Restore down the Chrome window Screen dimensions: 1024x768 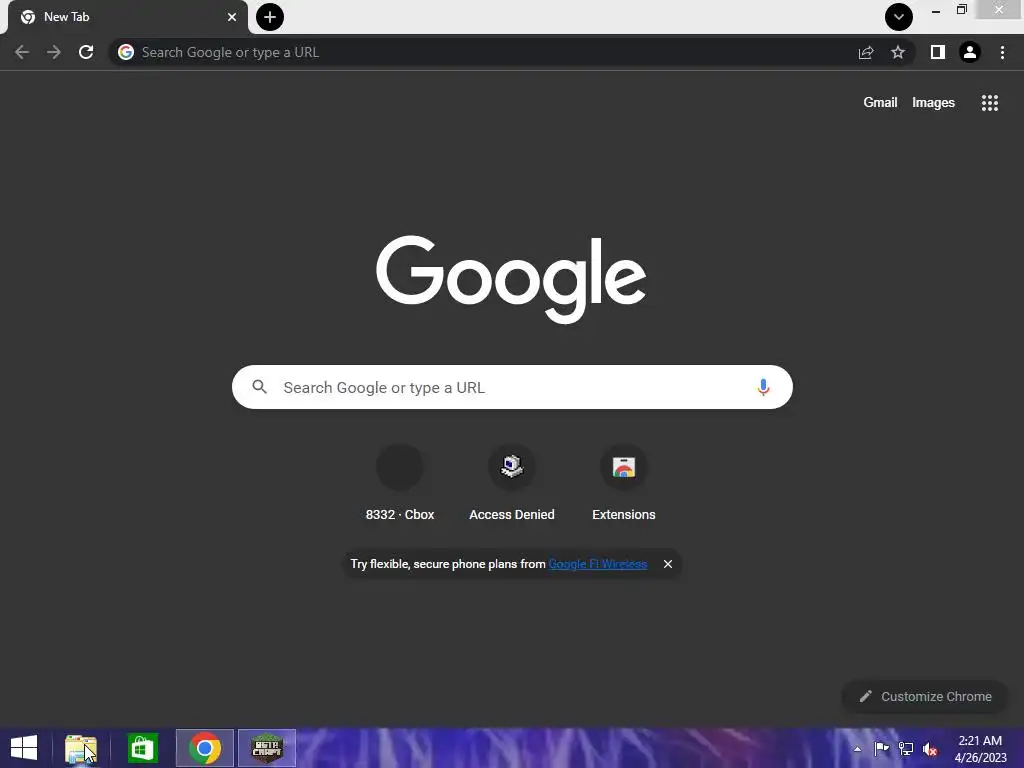[961, 10]
